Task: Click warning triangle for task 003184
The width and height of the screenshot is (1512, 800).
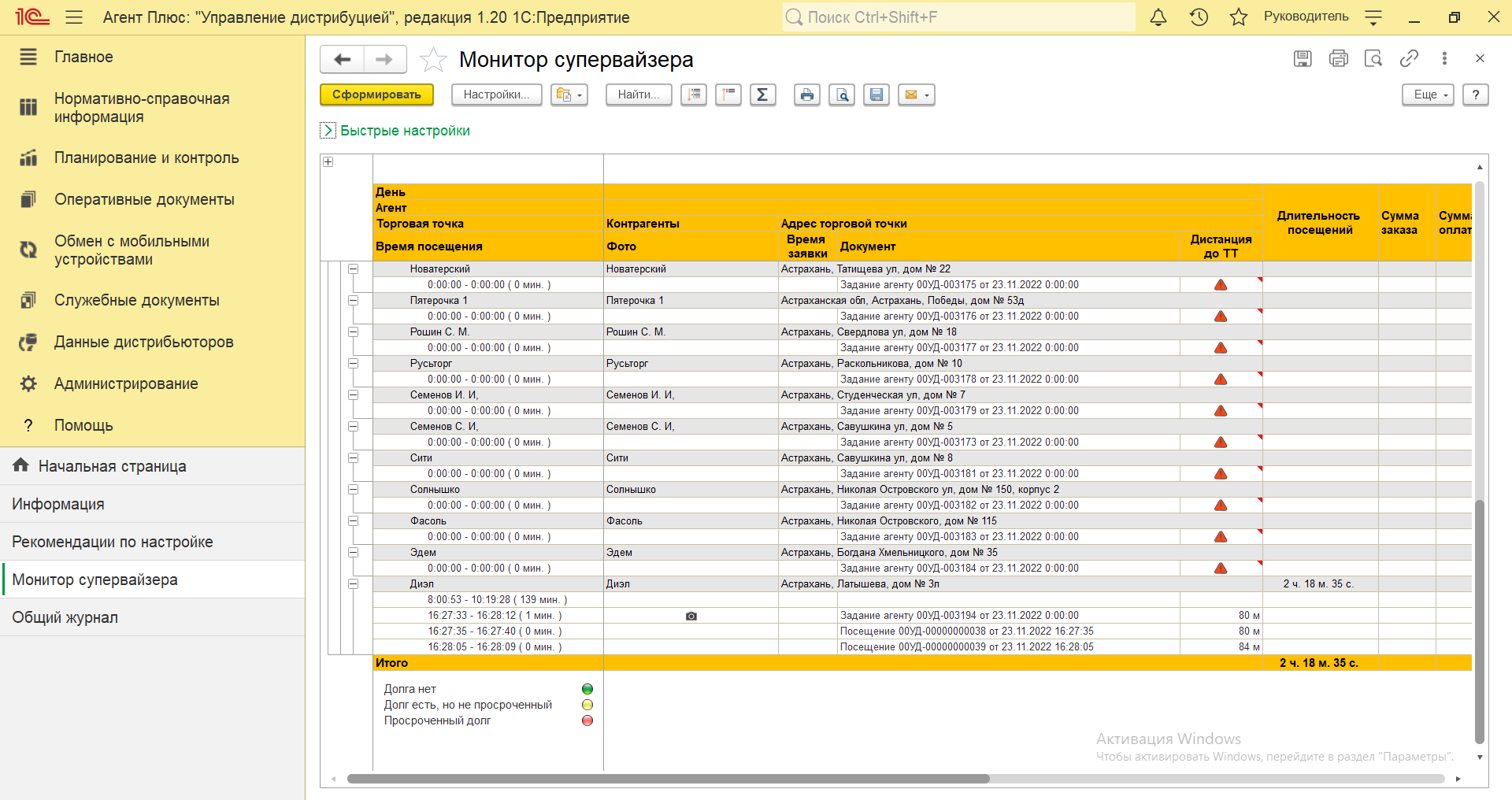Action: 1221,569
